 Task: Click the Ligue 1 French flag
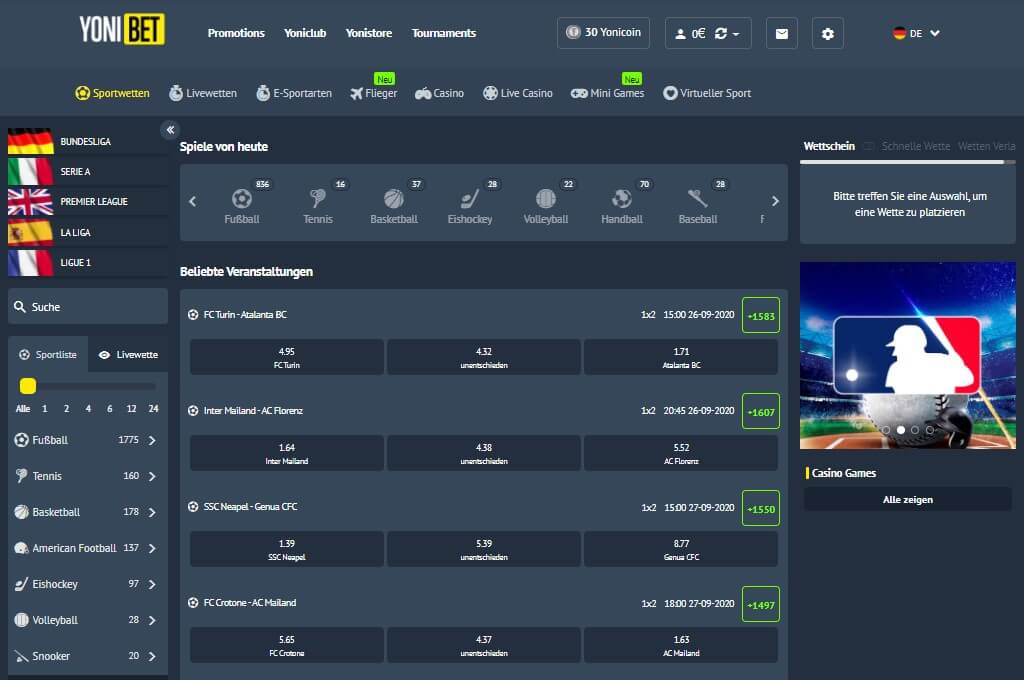pyautogui.click(x=30, y=263)
